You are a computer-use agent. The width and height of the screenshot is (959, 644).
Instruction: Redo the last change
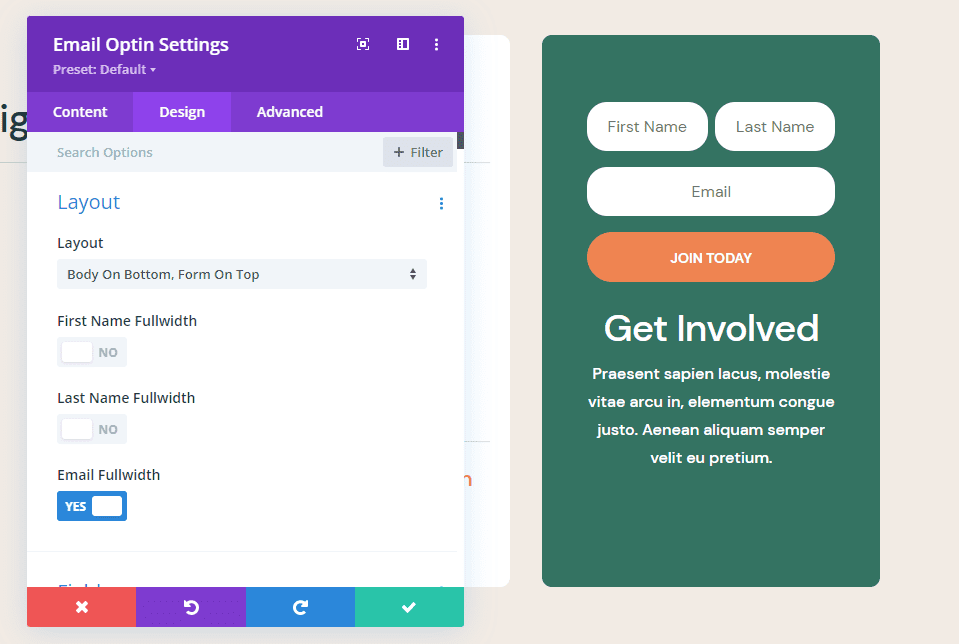(300, 607)
